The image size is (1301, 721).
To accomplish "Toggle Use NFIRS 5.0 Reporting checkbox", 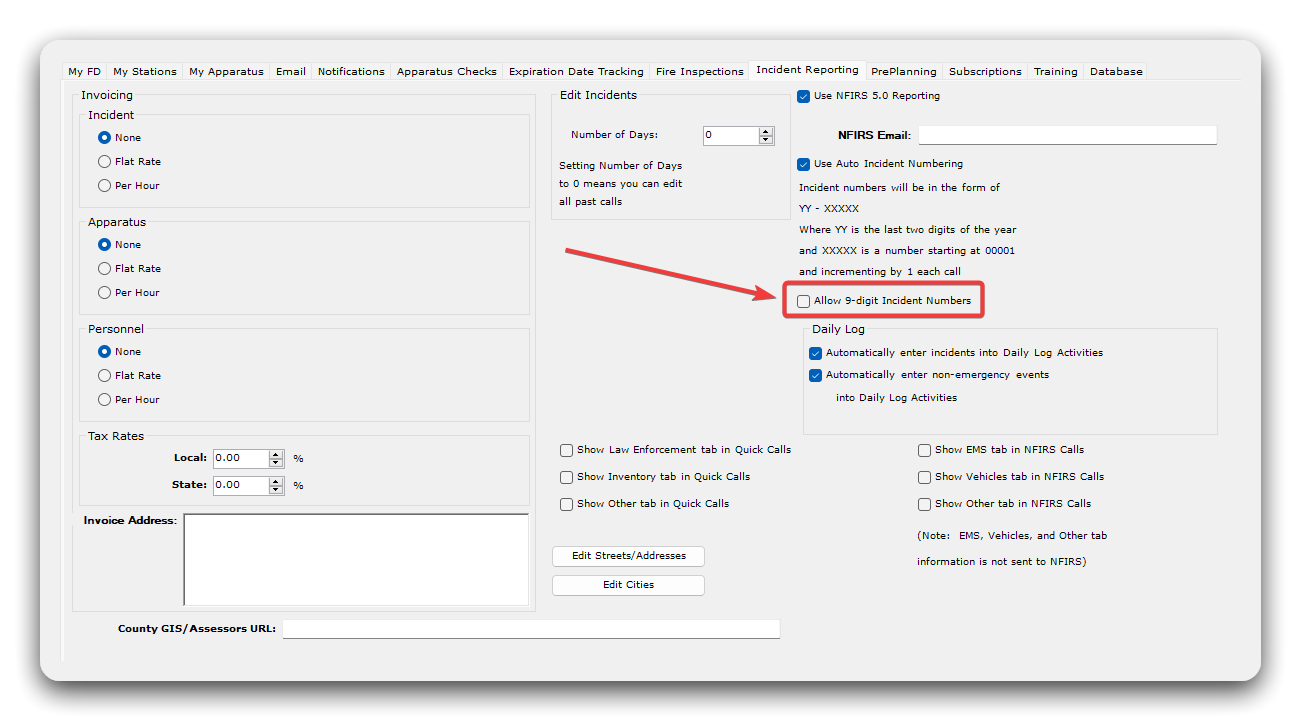I will 804,97.
